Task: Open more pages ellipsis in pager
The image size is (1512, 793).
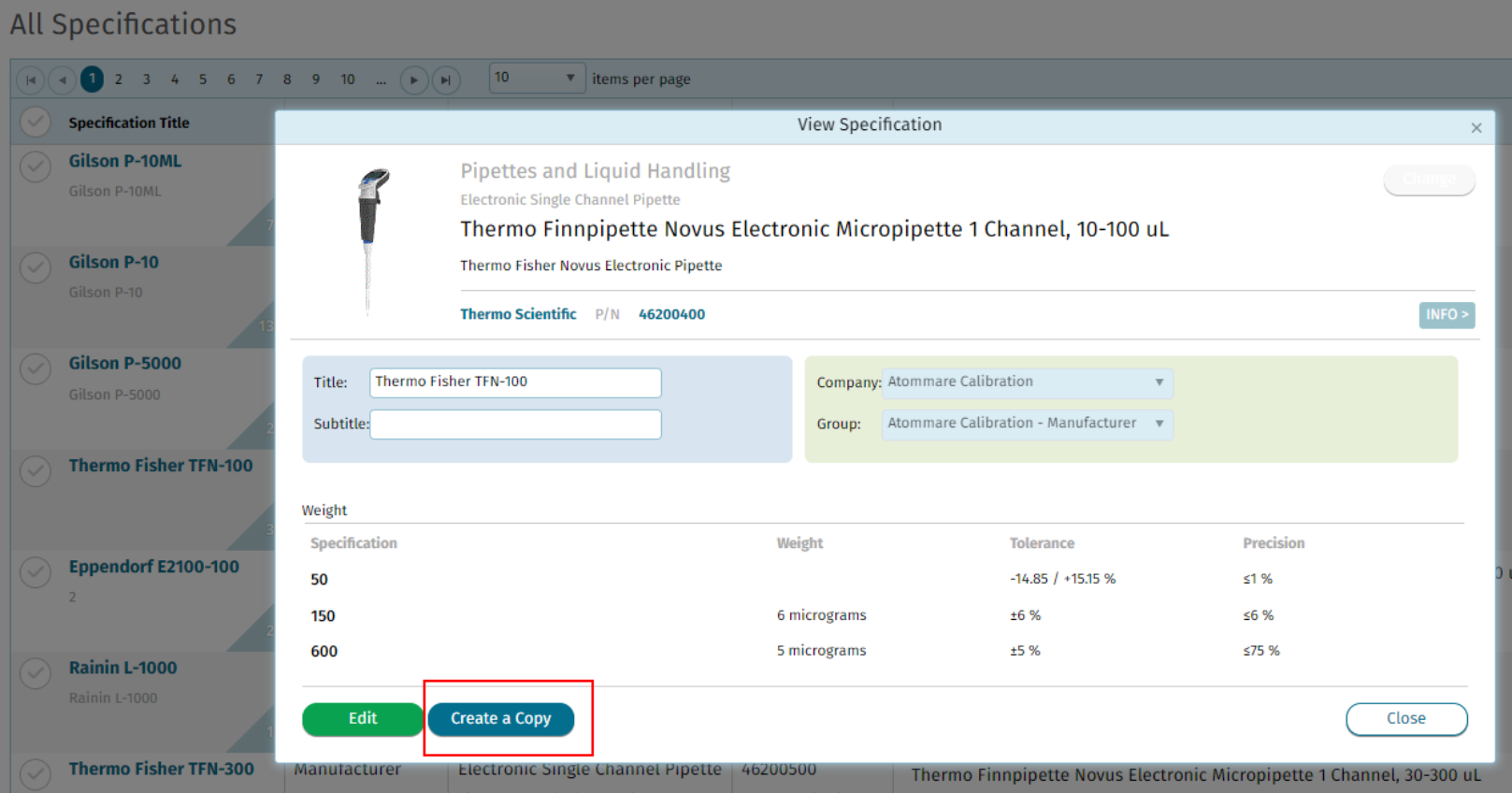Action: click(382, 79)
